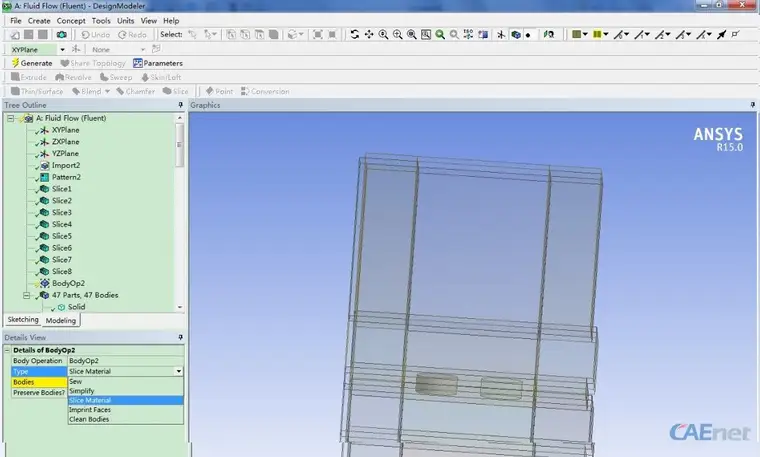This screenshot has height=457, width=760.
Task: Collapse the Details of BodyOp2 section
Action: [7, 350]
